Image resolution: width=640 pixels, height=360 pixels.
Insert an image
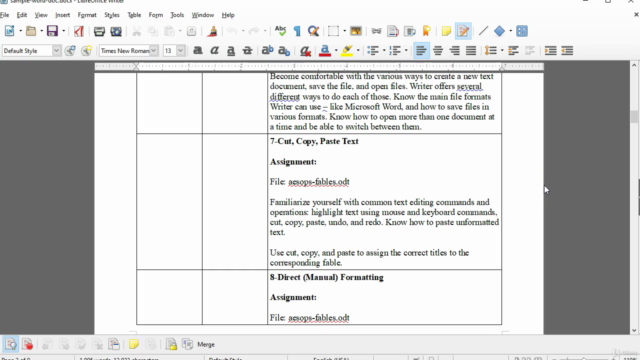pyautogui.click(x=356, y=31)
